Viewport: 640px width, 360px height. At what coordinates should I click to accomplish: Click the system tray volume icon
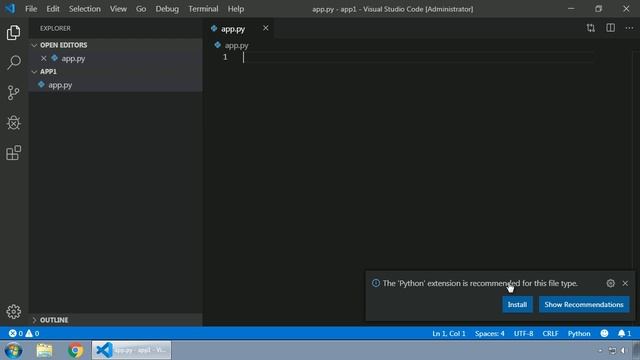coord(623,351)
